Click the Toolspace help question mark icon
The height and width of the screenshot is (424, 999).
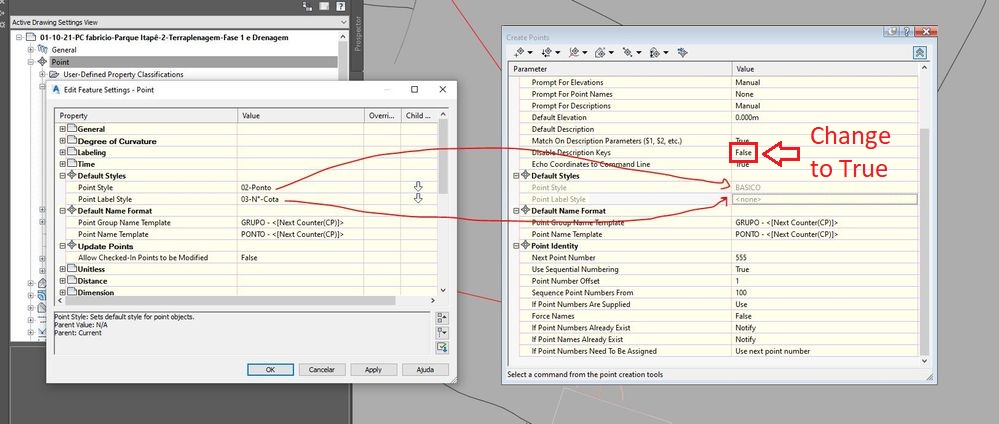(341, 6)
